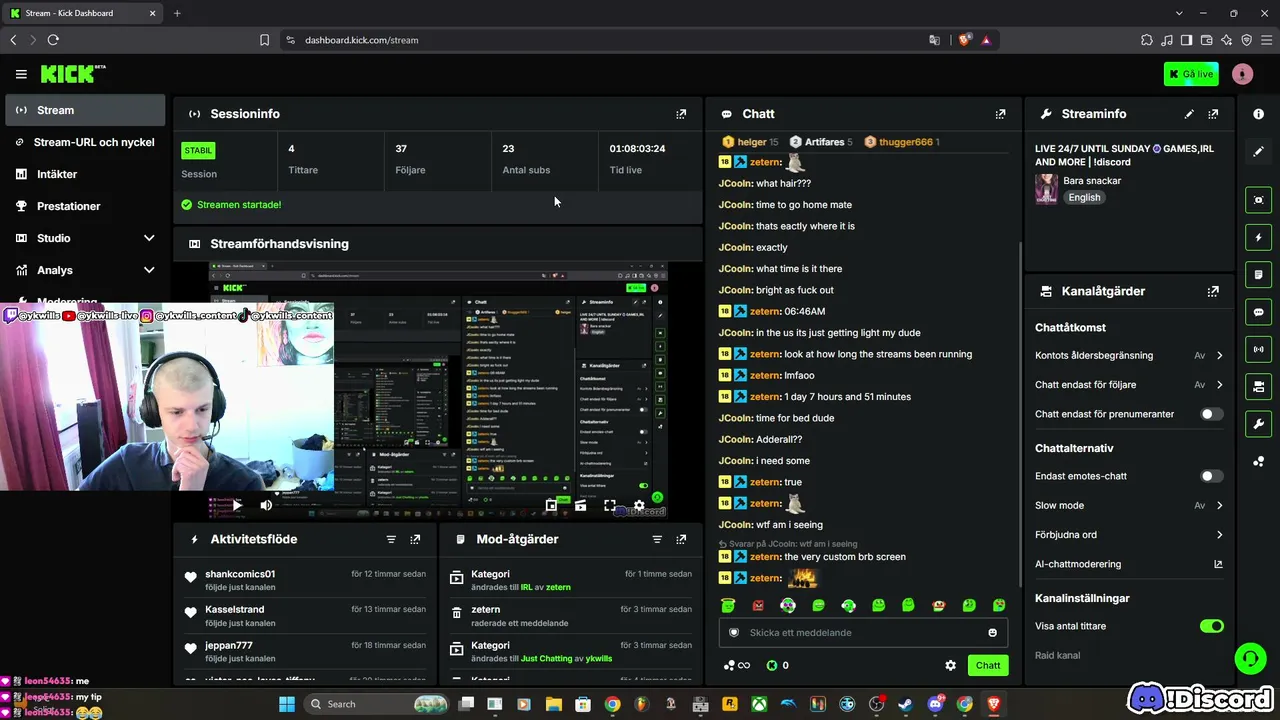The height and width of the screenshot is (720, 1280).
Task: Reload the page in the browser
Action: coord(53,40)
